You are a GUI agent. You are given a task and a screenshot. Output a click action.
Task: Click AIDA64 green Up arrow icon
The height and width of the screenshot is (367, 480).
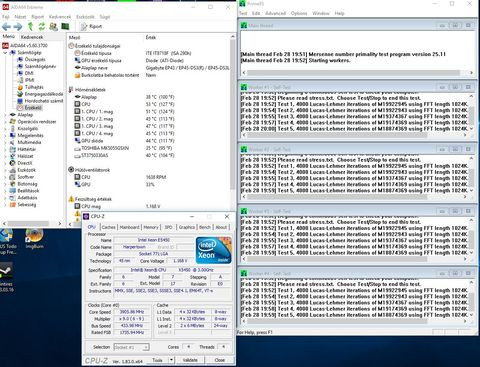coord(30,26)
